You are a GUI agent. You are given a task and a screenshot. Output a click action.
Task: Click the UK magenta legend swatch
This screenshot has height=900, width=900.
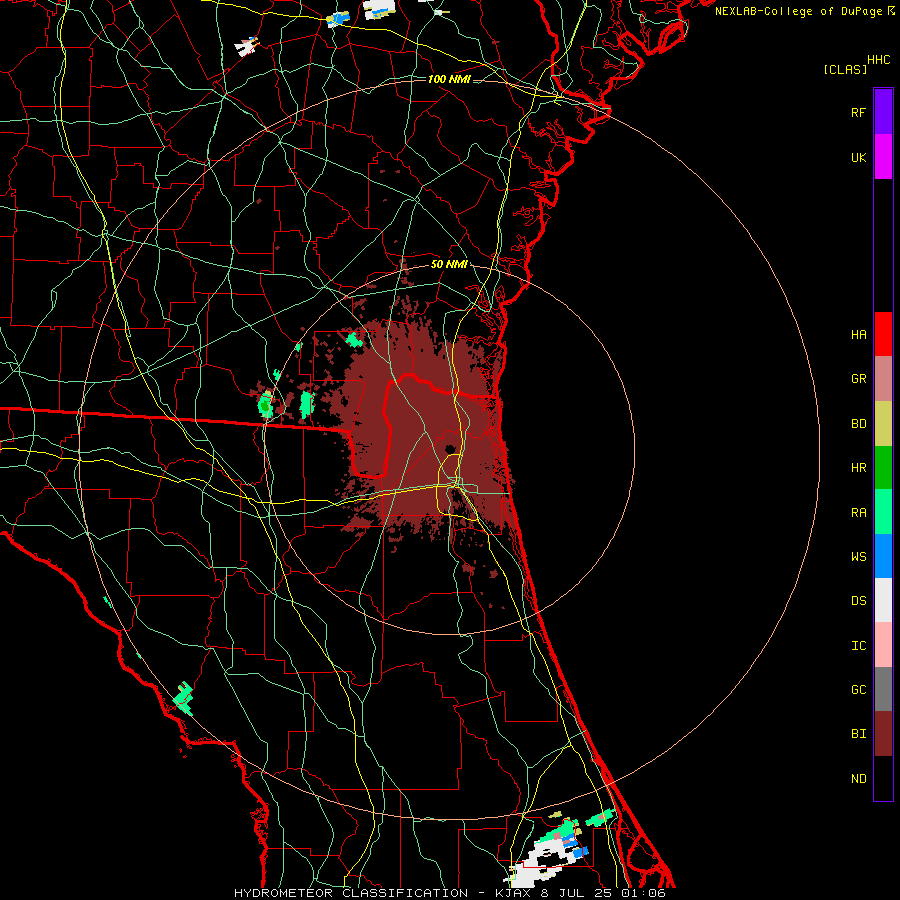pos(883,157)
